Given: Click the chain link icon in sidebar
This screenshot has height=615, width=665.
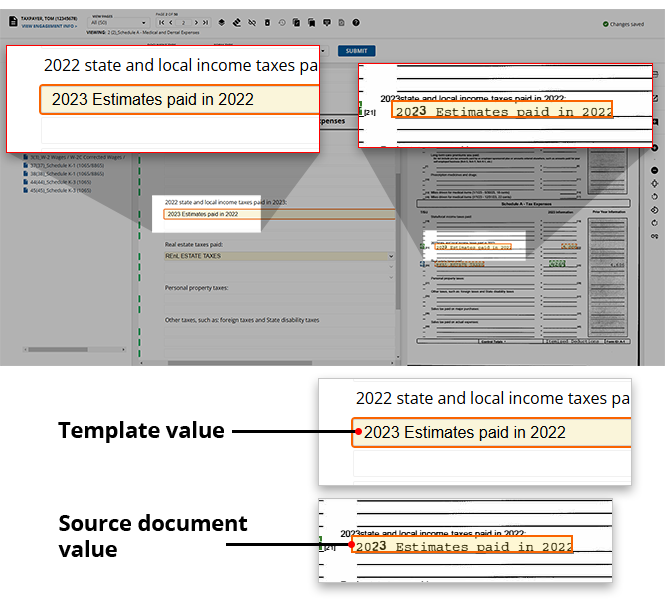Looking at the screenshot, I should point(654,236).
